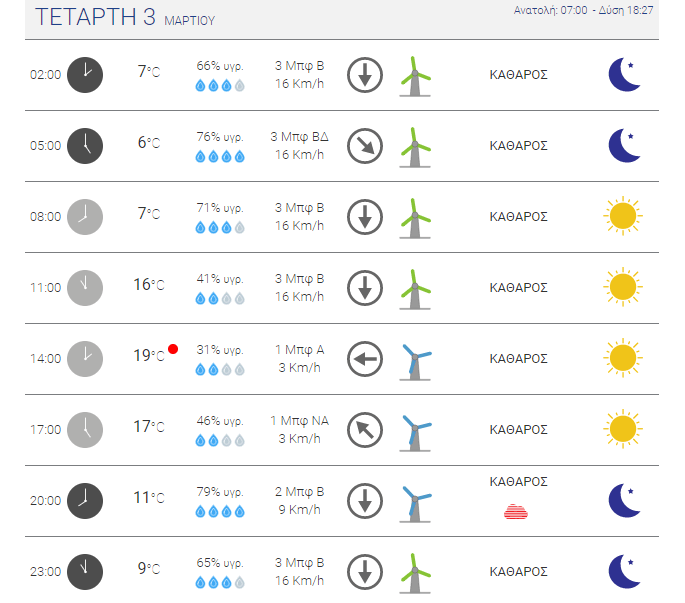Click the blue wind turbine in the 20:00 row

click(415, 503)
